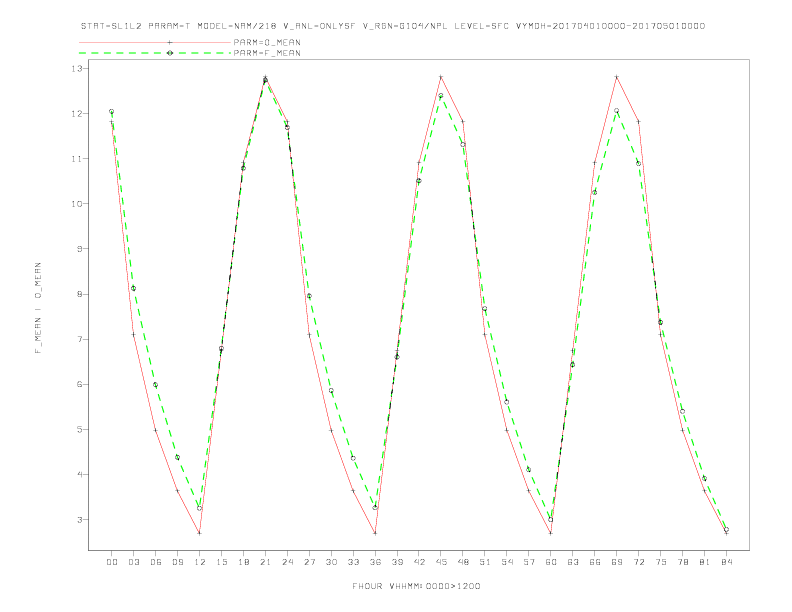Select x-axis tick label 57

pos(529,562)
